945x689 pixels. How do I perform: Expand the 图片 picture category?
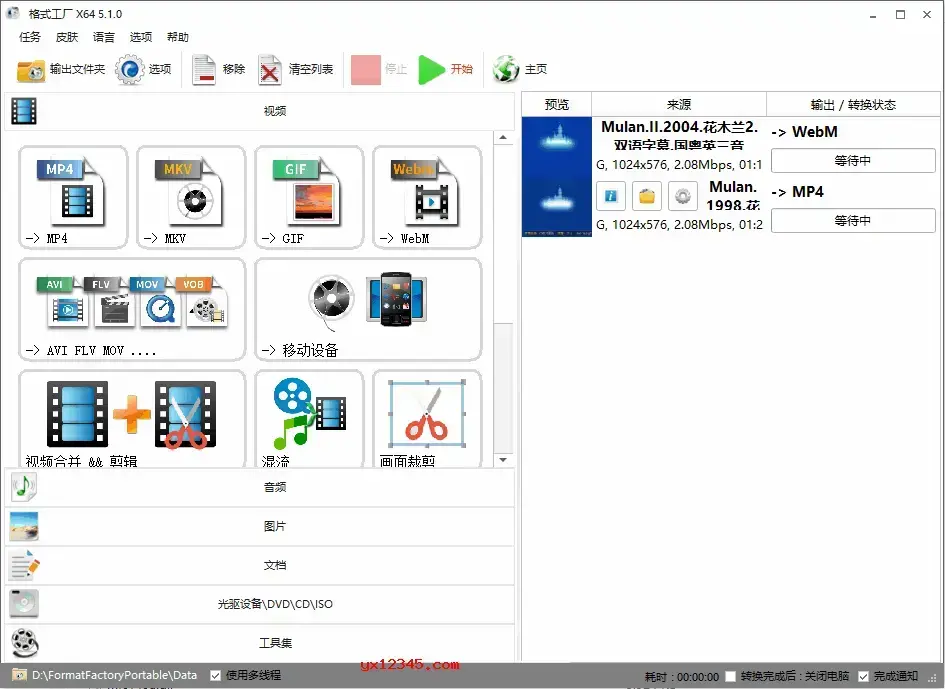click(260, 526)
